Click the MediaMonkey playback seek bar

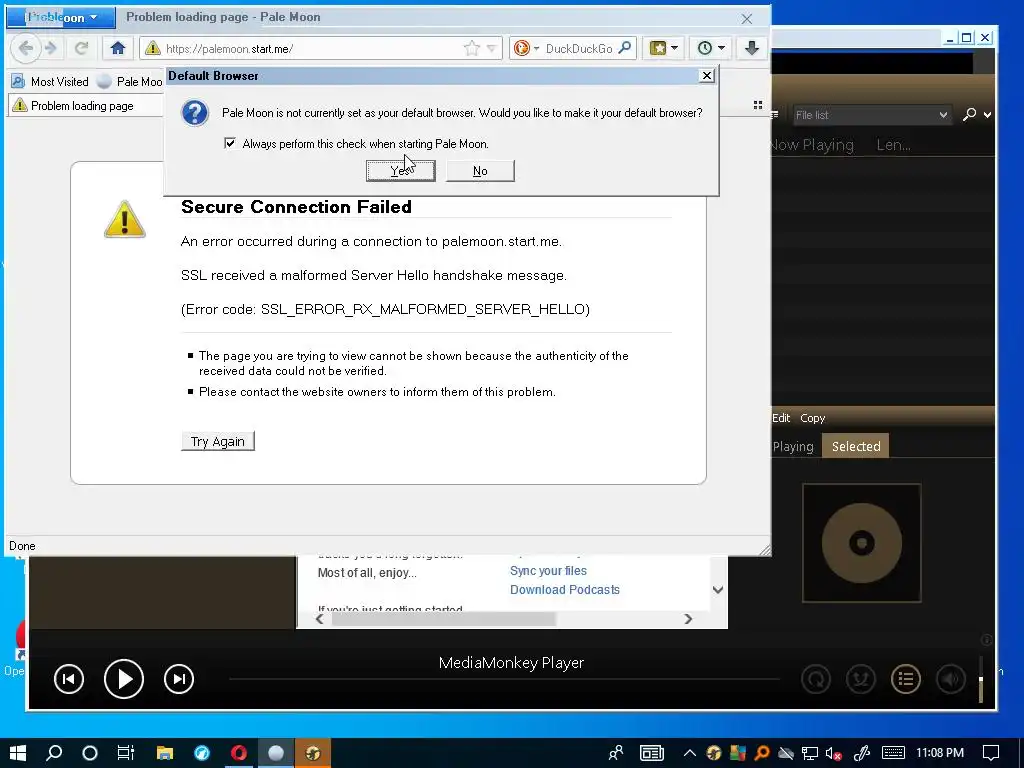coord(504,679)
